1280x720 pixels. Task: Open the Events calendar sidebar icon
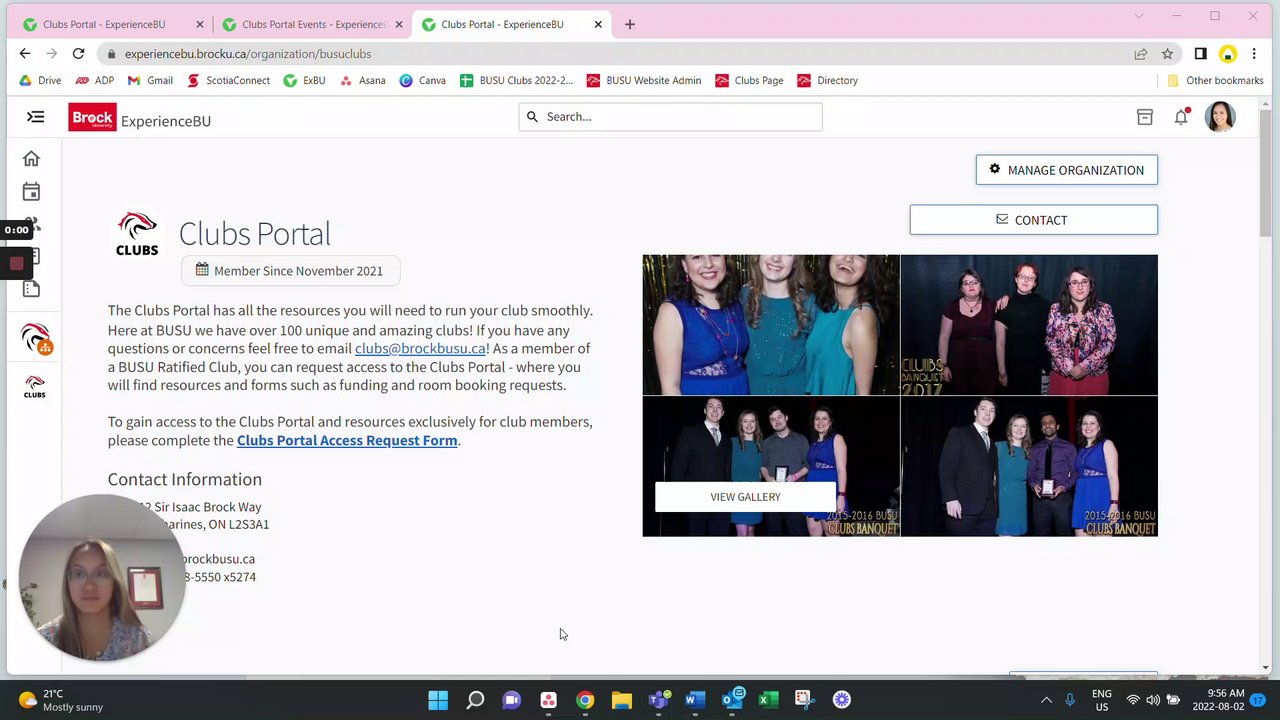[31, 191]
